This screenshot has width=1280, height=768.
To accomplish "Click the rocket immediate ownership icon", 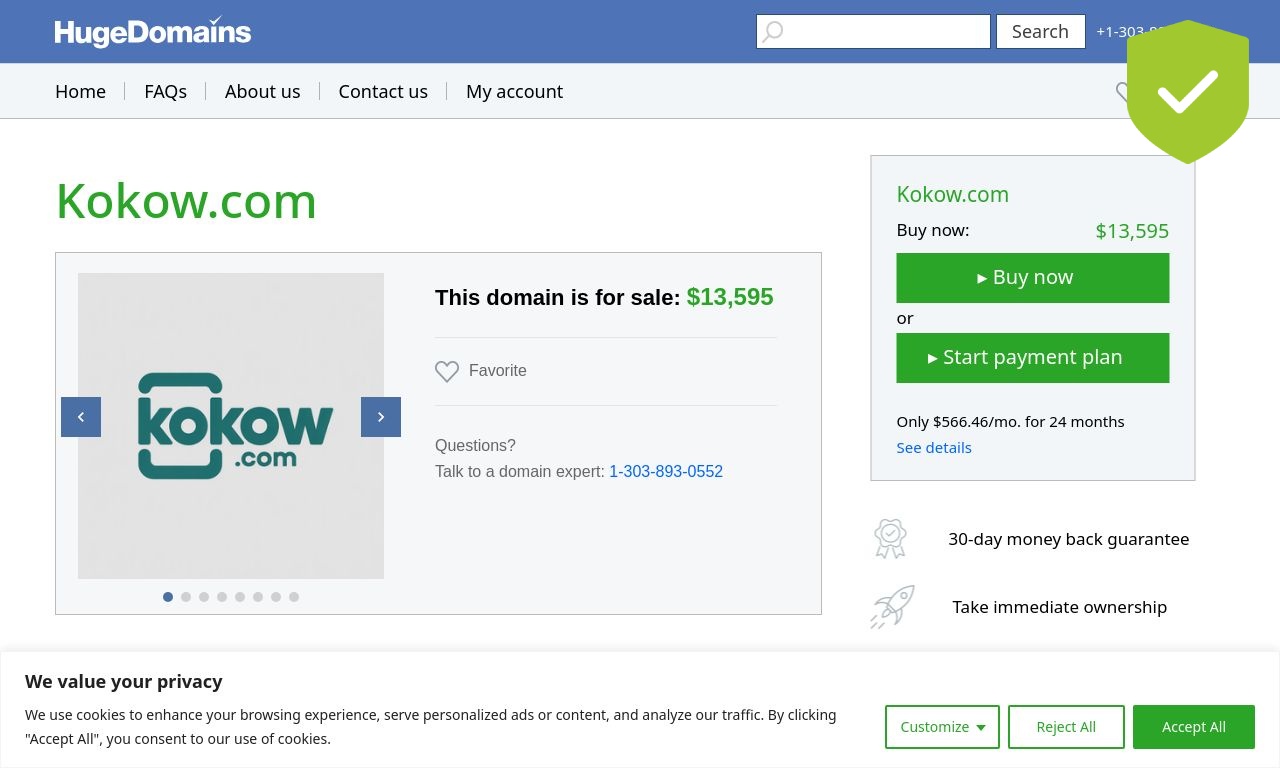I will pyautogui.click(x=892, y=607).
